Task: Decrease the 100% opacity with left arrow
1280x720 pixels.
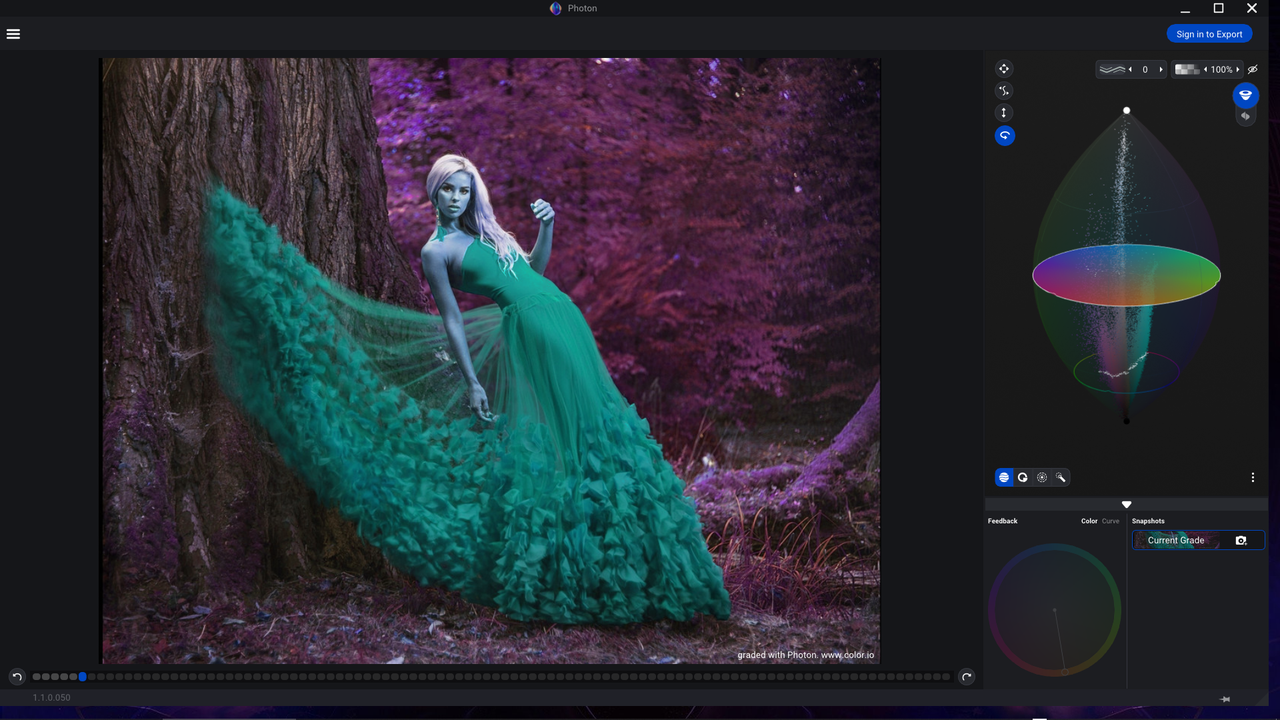Action: coord(1205,70)
